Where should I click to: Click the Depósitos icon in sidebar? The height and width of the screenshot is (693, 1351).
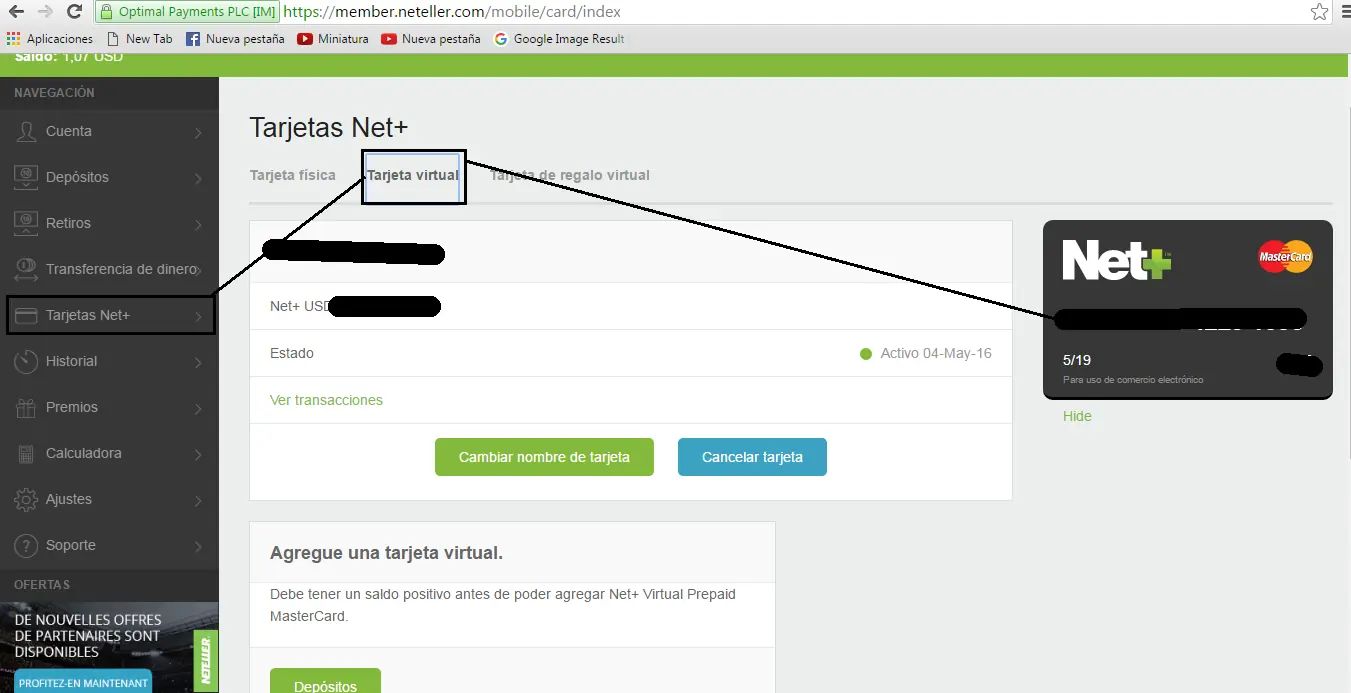coord(26,177)
